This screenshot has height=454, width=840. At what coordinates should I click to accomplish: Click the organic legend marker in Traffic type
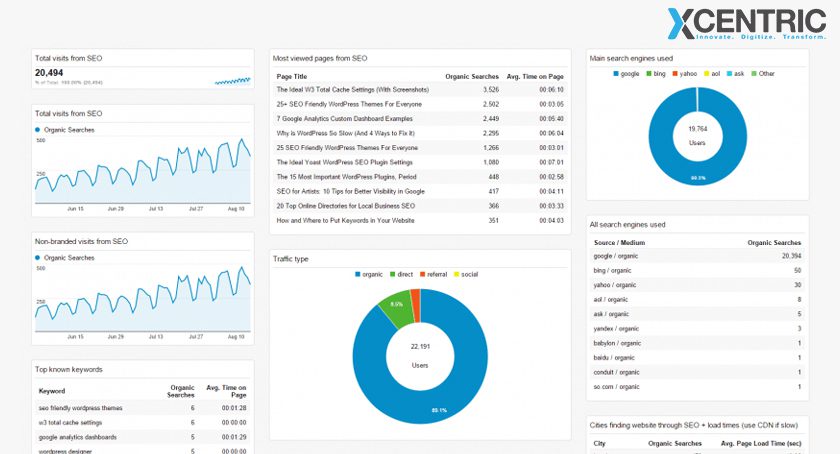coord(357,274)
